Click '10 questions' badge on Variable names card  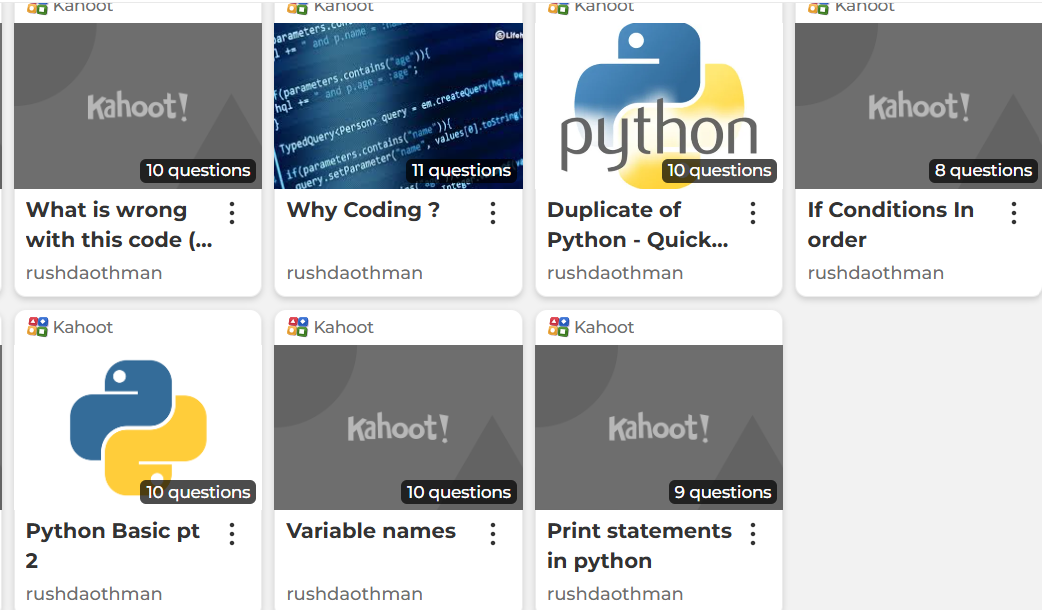click(459, 492)
